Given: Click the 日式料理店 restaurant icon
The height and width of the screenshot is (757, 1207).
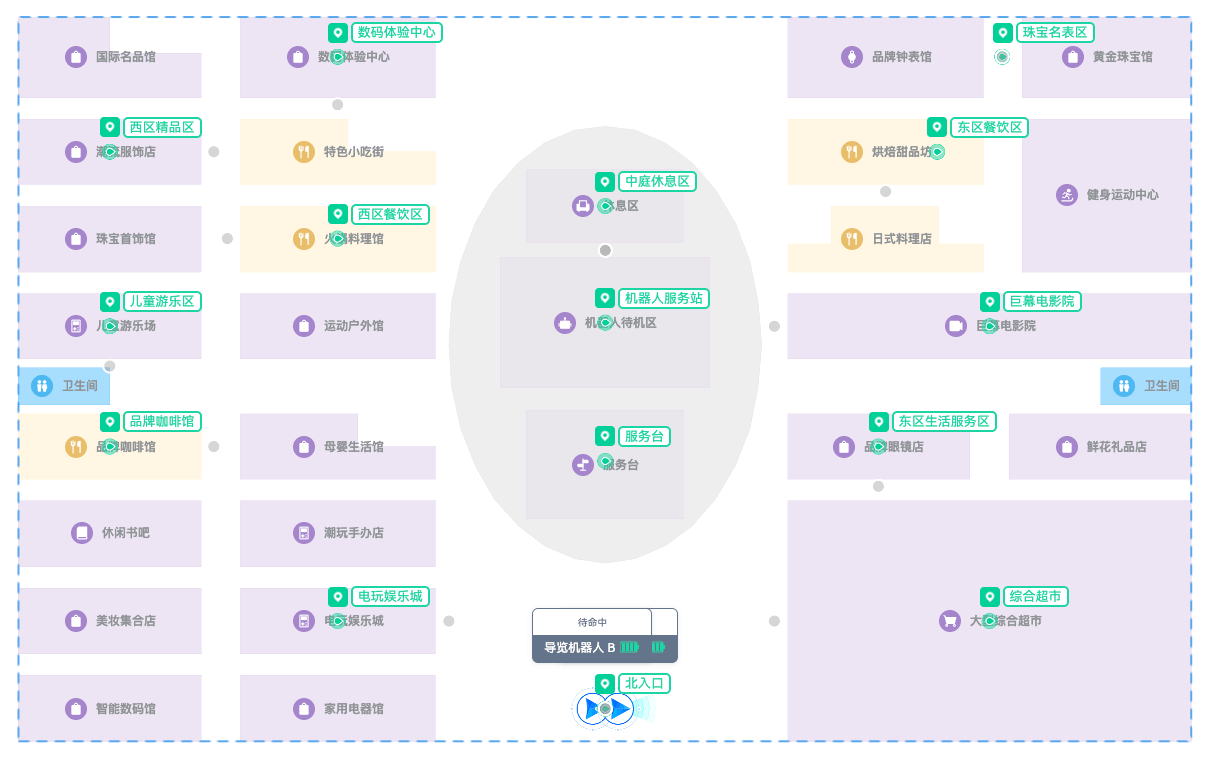Looking at the screenshot, I should point(852,239).
